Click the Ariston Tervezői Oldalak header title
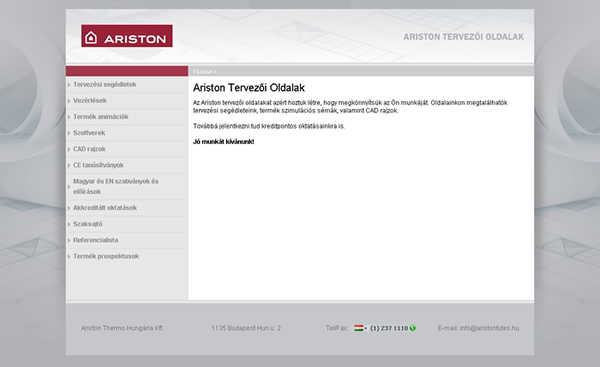 coord(463,37)
